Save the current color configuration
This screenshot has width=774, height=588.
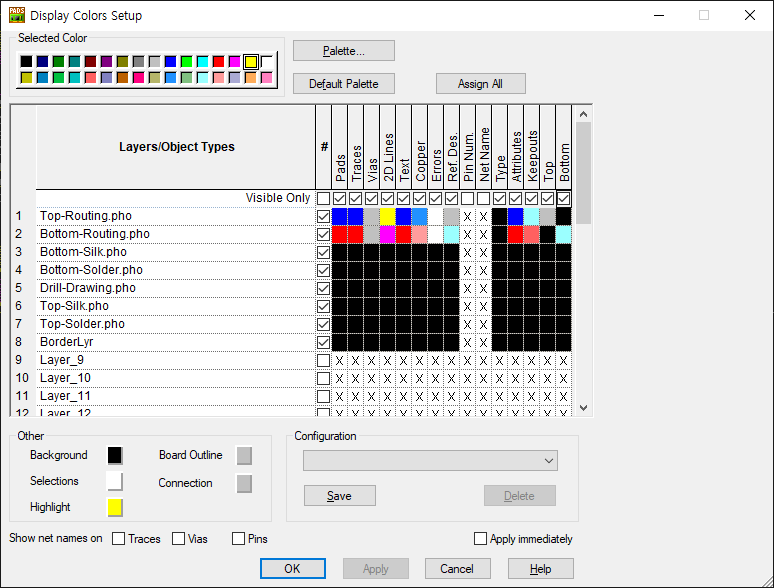click(339, 496)
